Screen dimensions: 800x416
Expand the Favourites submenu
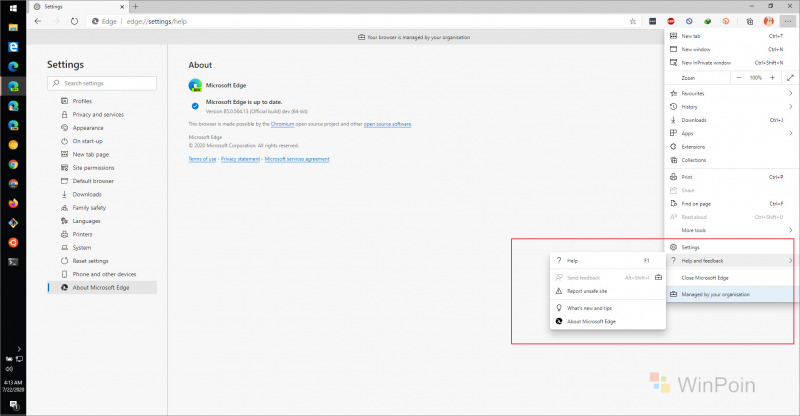pyautogui.click(x=731, y=93)
